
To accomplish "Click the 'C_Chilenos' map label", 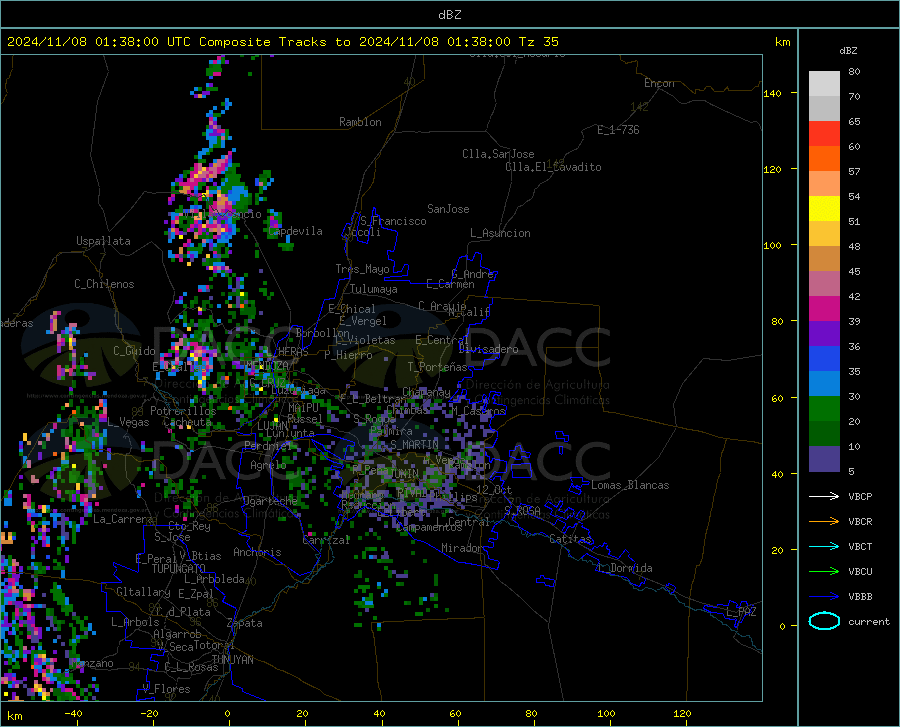I will [x=104, y=284].
